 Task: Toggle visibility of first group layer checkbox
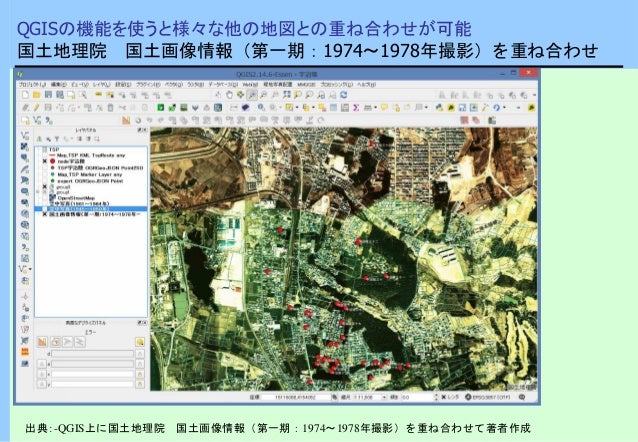[45, 187]
